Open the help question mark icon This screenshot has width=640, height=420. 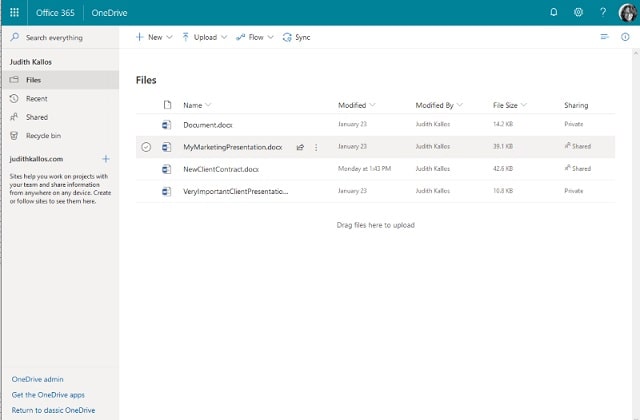(603, 12)
